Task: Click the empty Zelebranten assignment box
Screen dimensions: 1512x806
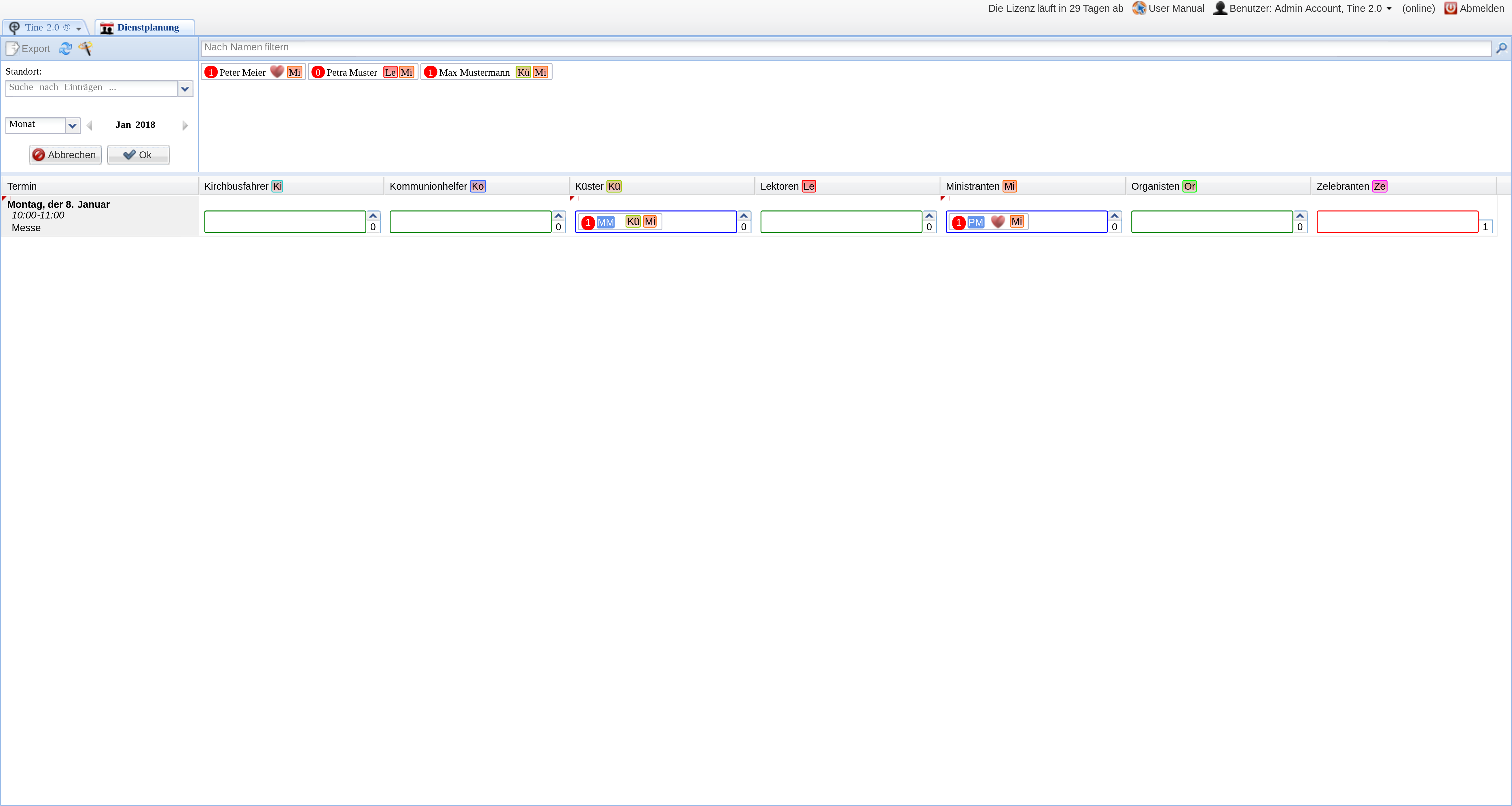Action: point(1397,222)
